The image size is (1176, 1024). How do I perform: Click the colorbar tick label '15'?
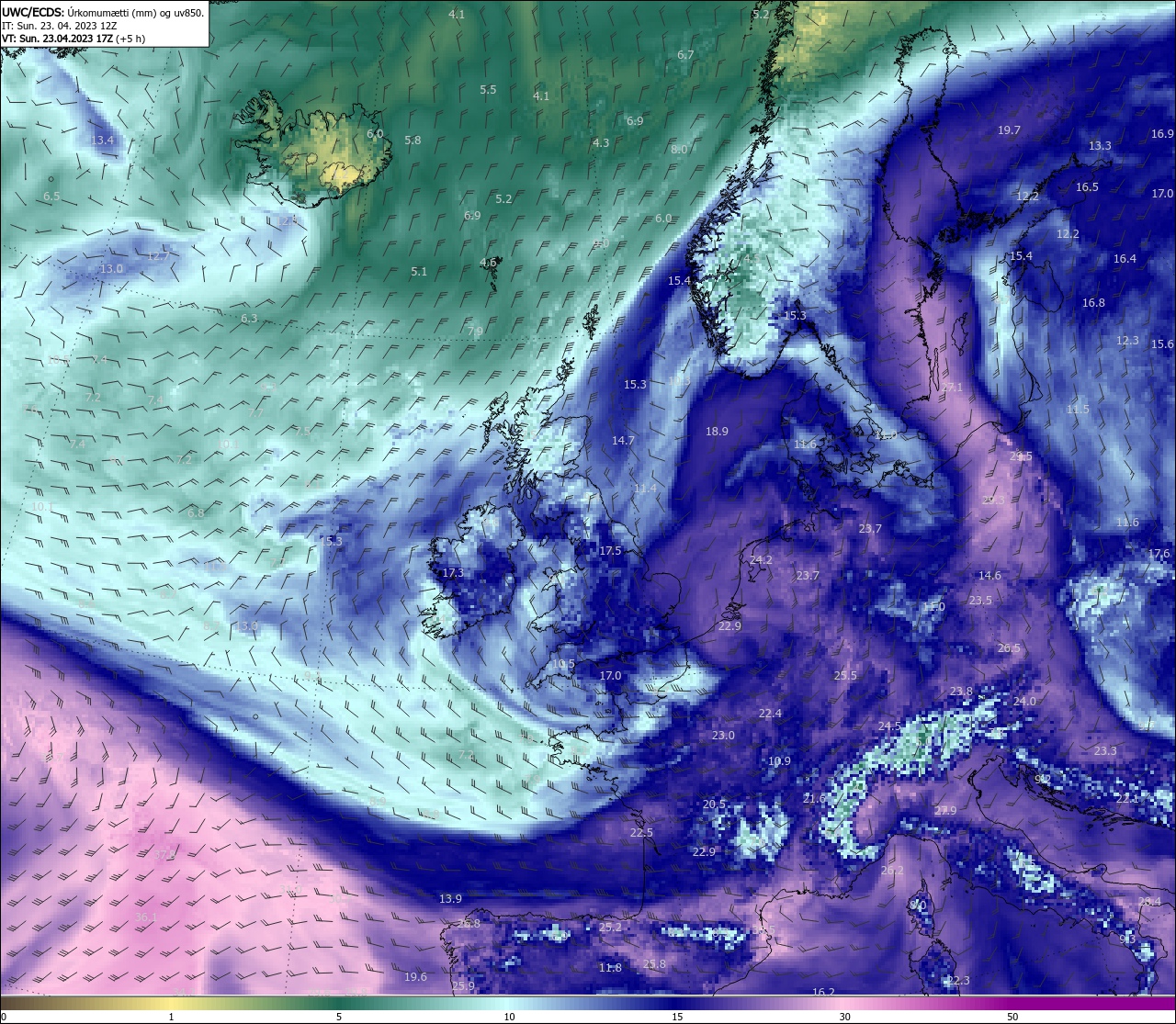coord(676,1017)
